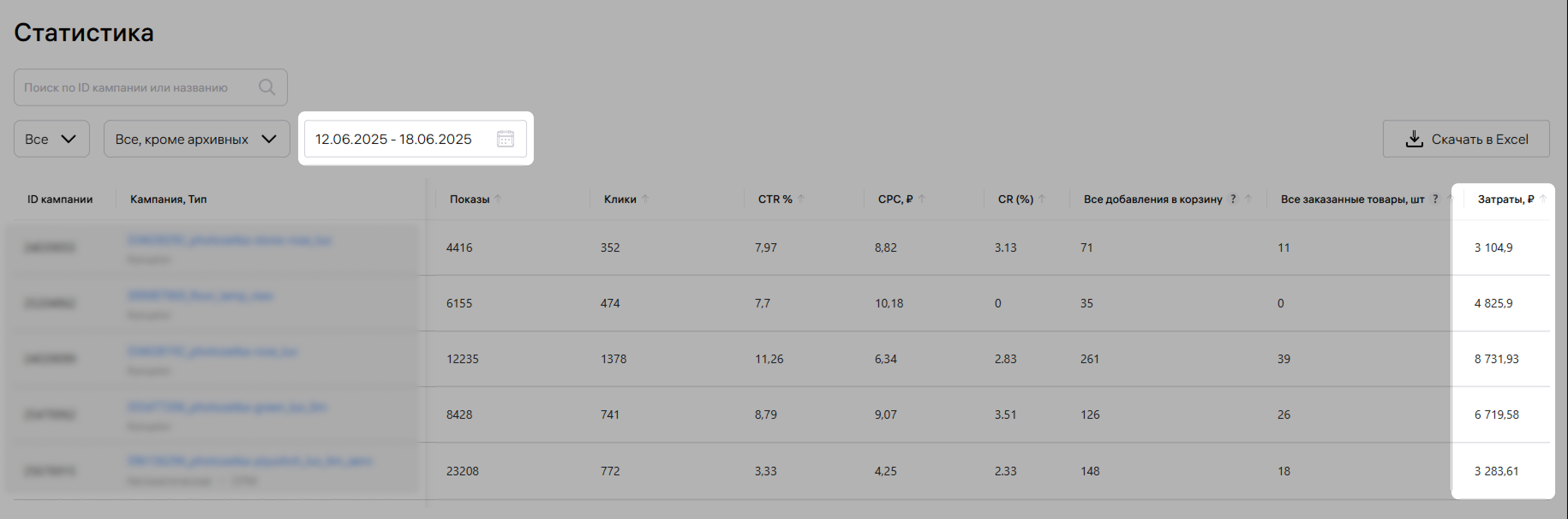
Task: Sort by Клики arrow icon
Action: coord(645,199)
